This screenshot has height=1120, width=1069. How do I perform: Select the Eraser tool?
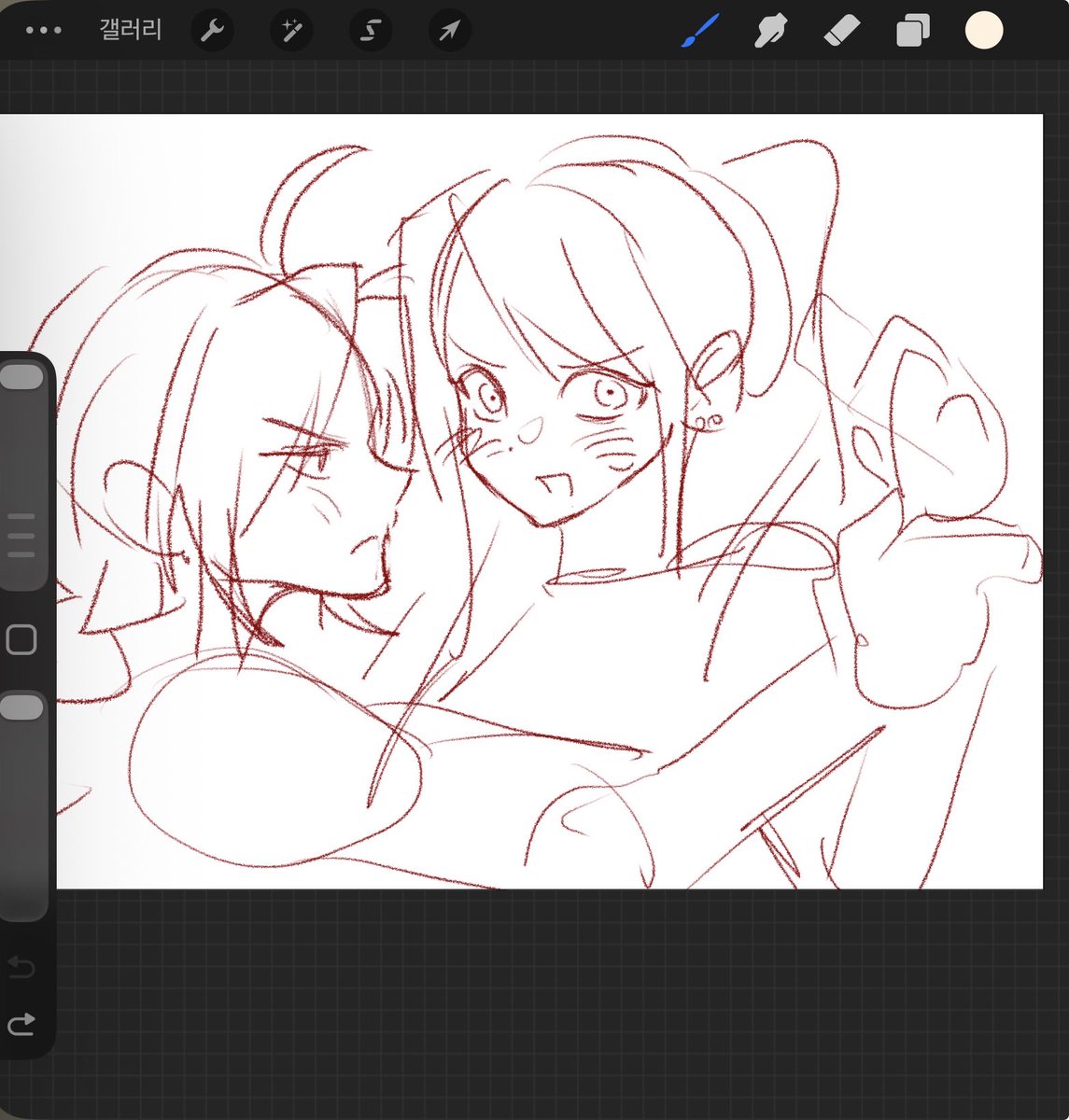coord(841,31)
